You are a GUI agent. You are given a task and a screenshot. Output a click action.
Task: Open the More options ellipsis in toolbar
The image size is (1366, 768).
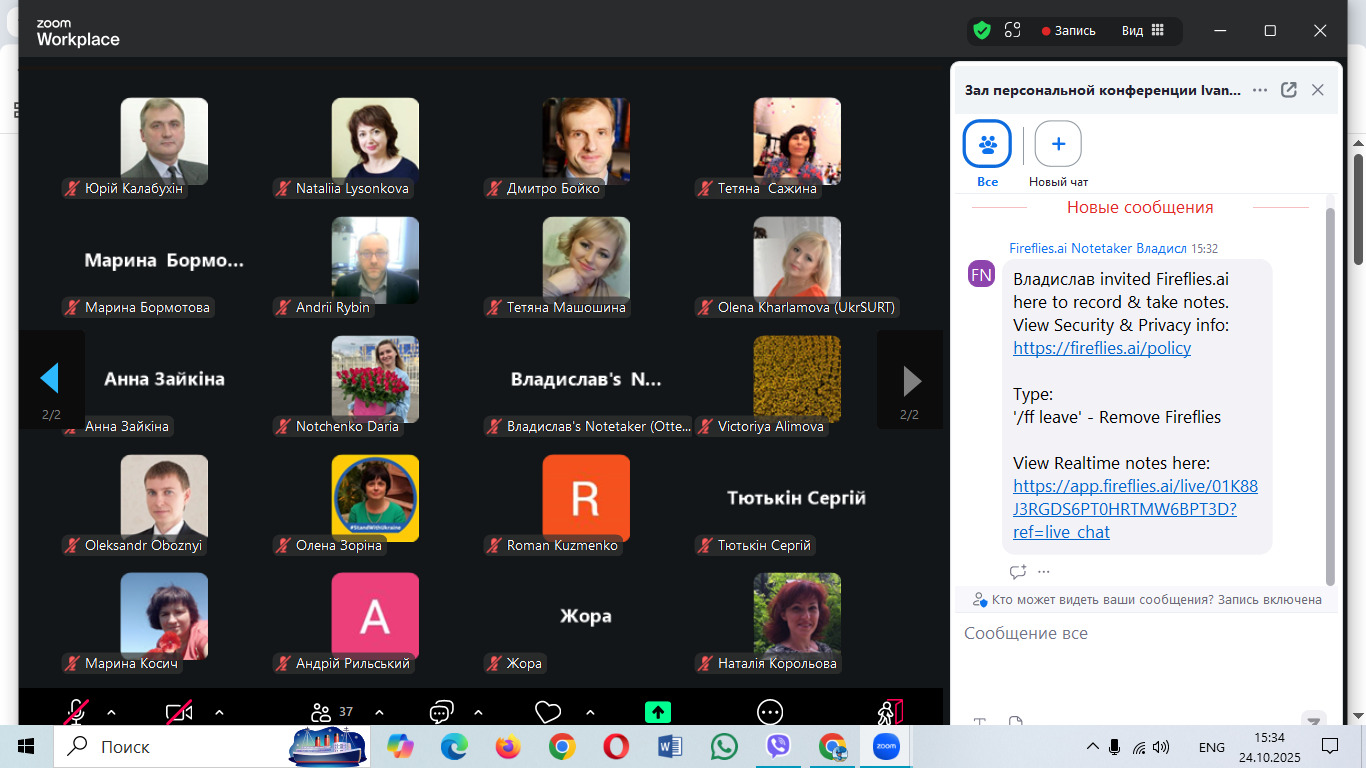pyautogui.click(x=769, y=712)
